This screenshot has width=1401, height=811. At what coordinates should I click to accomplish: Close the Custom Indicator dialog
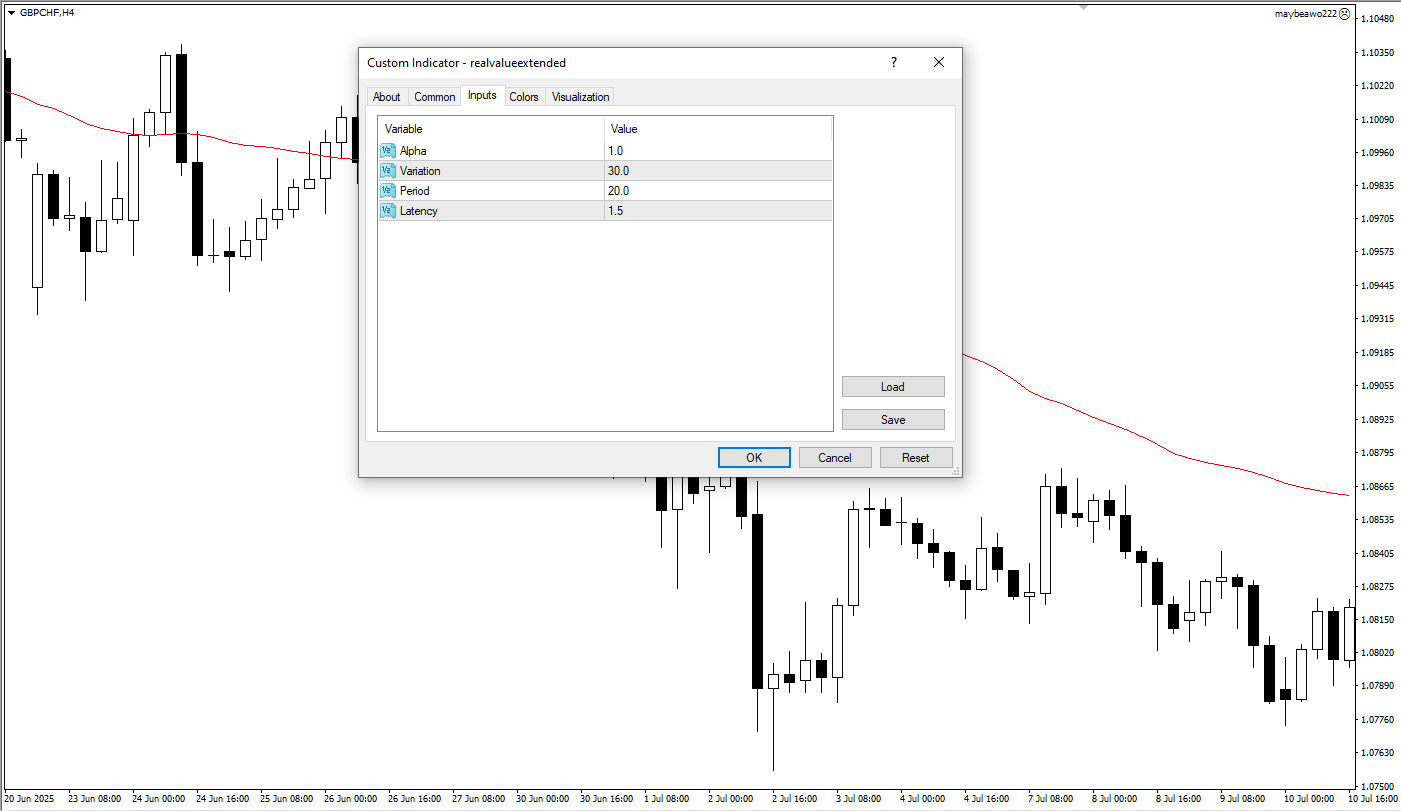tap(938, 63)
